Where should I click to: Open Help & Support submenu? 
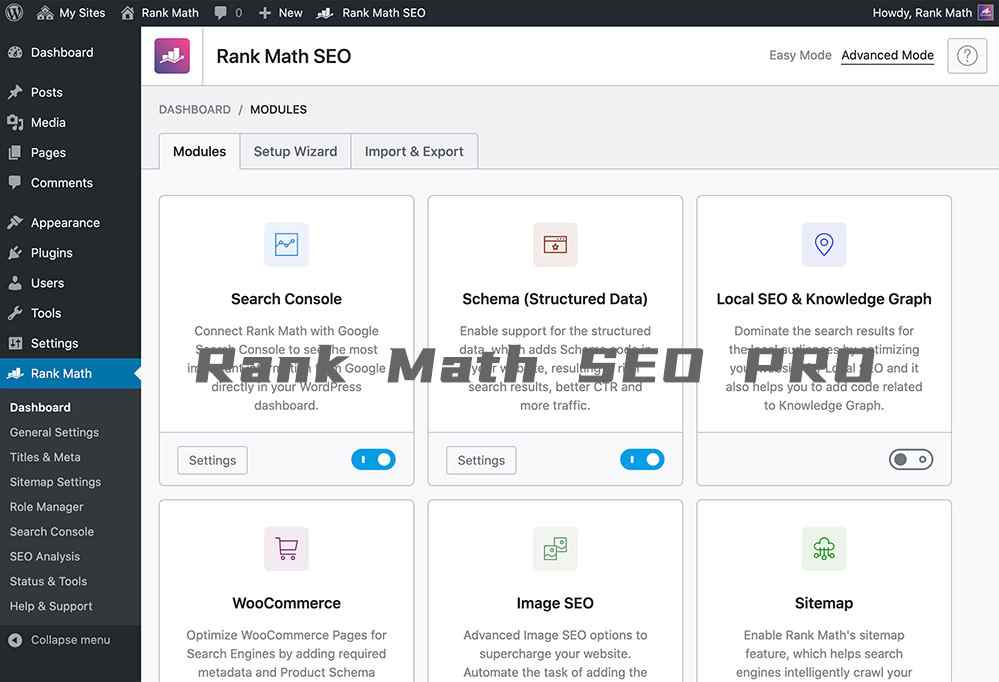pos(51,606)
